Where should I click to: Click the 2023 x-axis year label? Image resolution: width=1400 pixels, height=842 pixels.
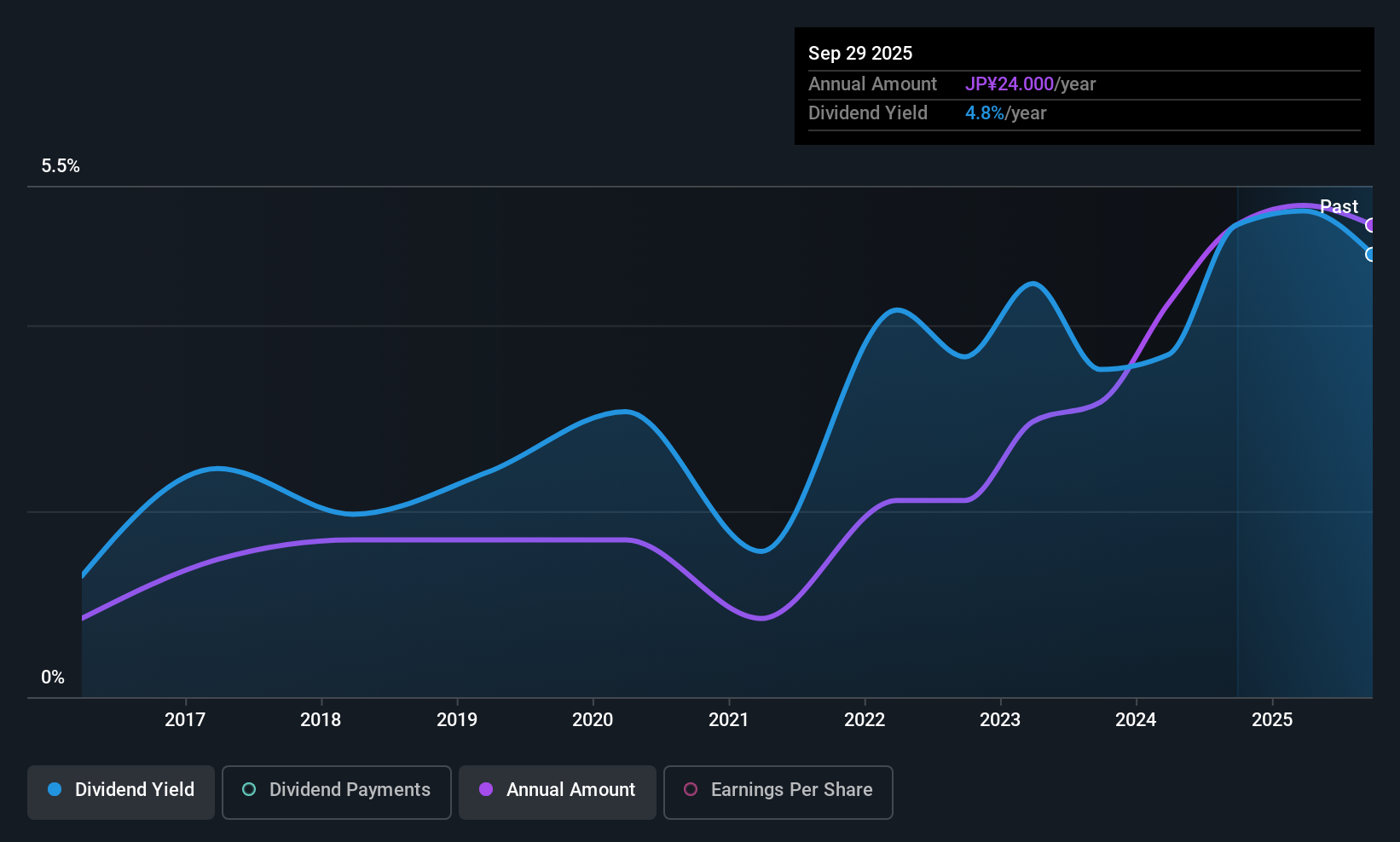[1000, 719]
